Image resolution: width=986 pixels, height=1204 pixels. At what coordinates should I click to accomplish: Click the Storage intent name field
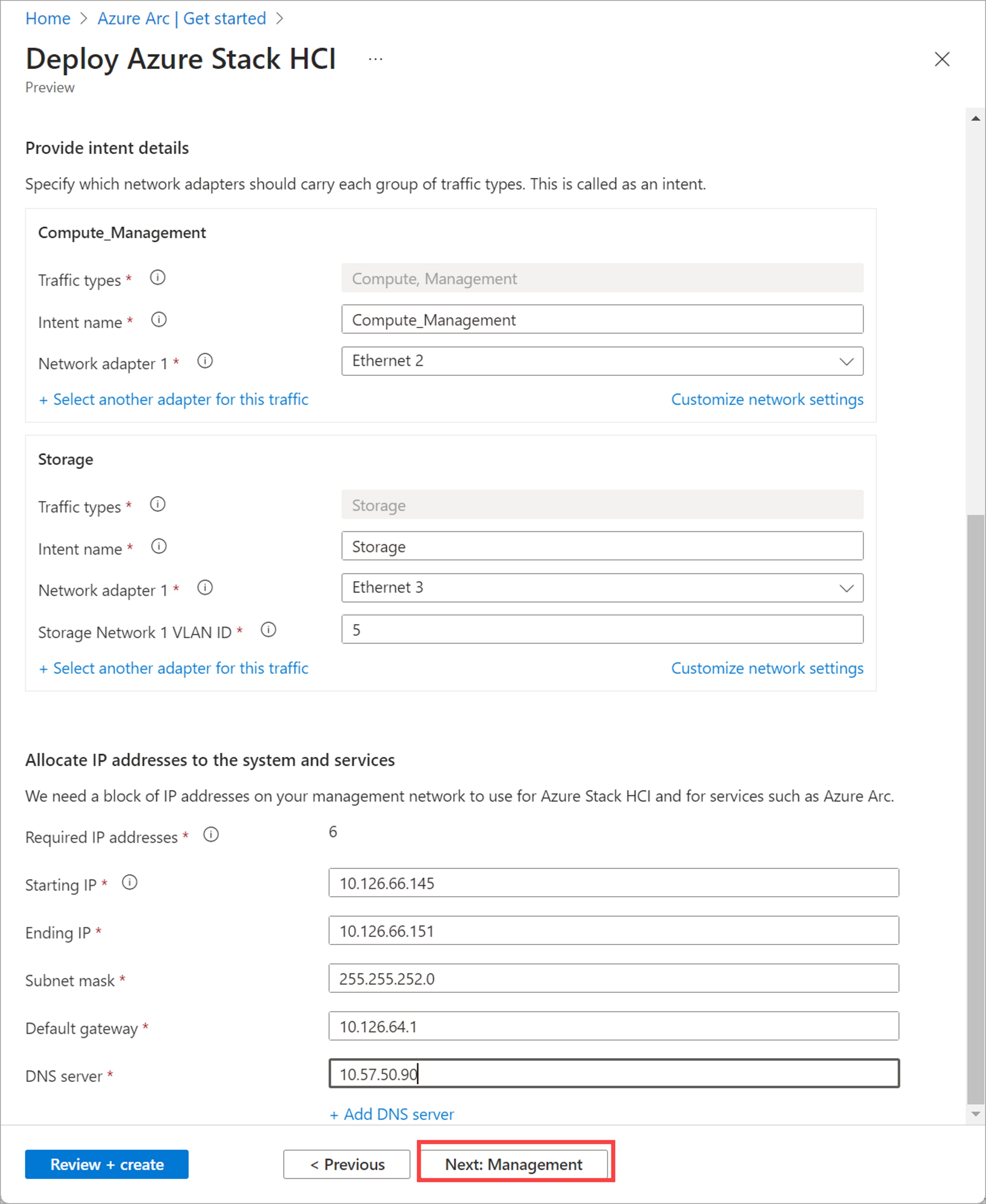click(x=602, y=547)
